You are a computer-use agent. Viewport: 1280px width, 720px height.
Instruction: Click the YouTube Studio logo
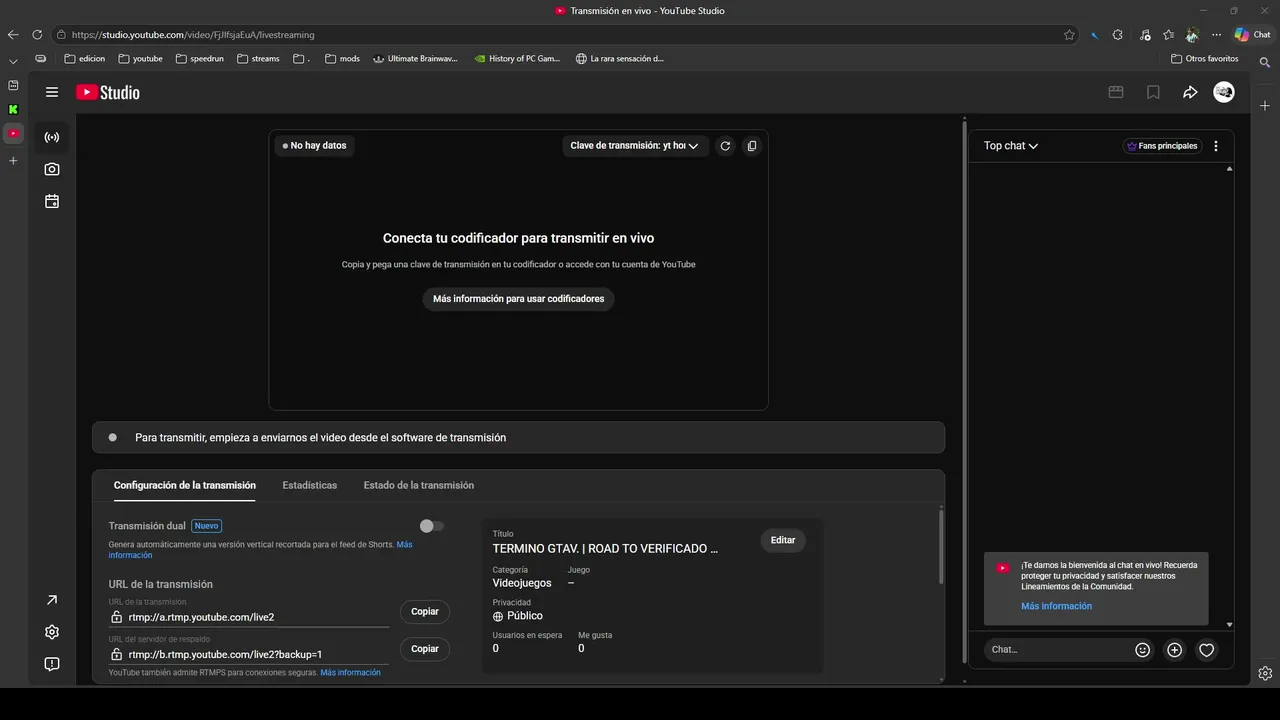pyautogui.click(x=108, y=92)
